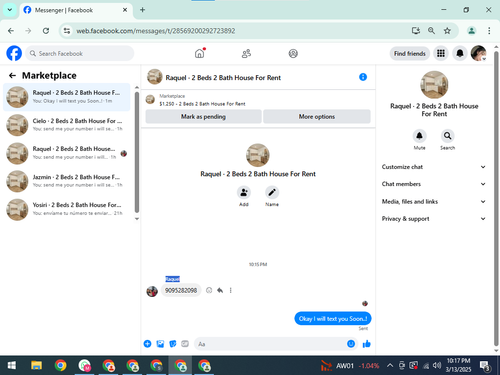Open the emoji picker in message box

(x=351, y=344)
